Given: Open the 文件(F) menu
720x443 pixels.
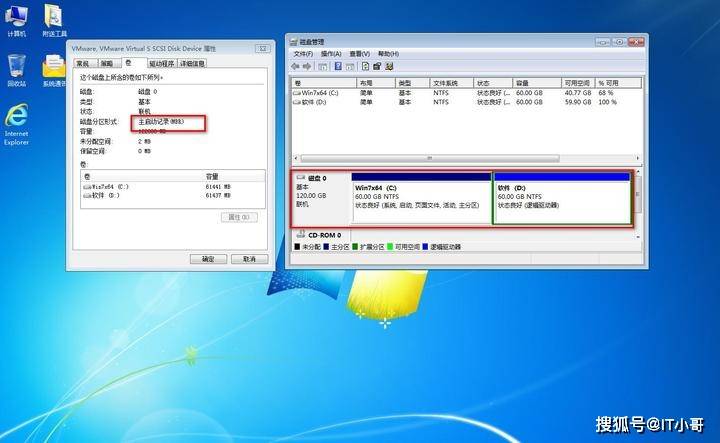Looking at the screenshot, I should click(x=303, y=54).
